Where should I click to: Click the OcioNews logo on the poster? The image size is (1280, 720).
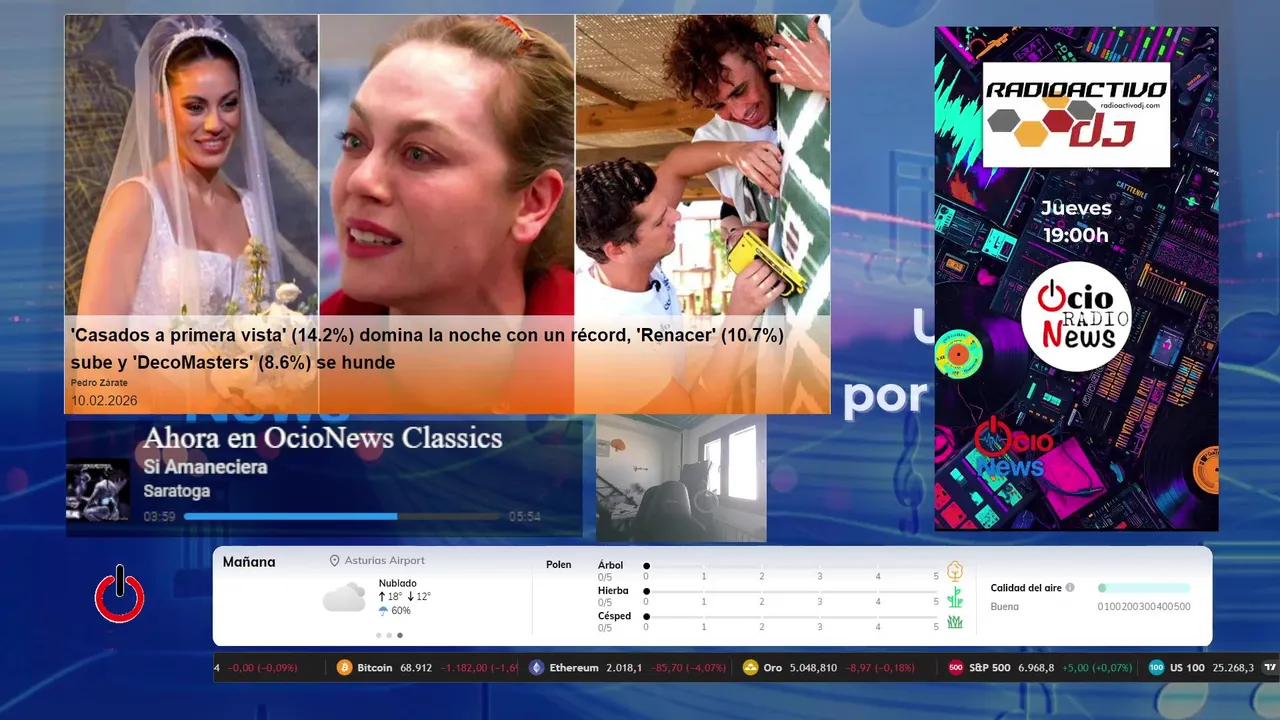point(1012,449)
